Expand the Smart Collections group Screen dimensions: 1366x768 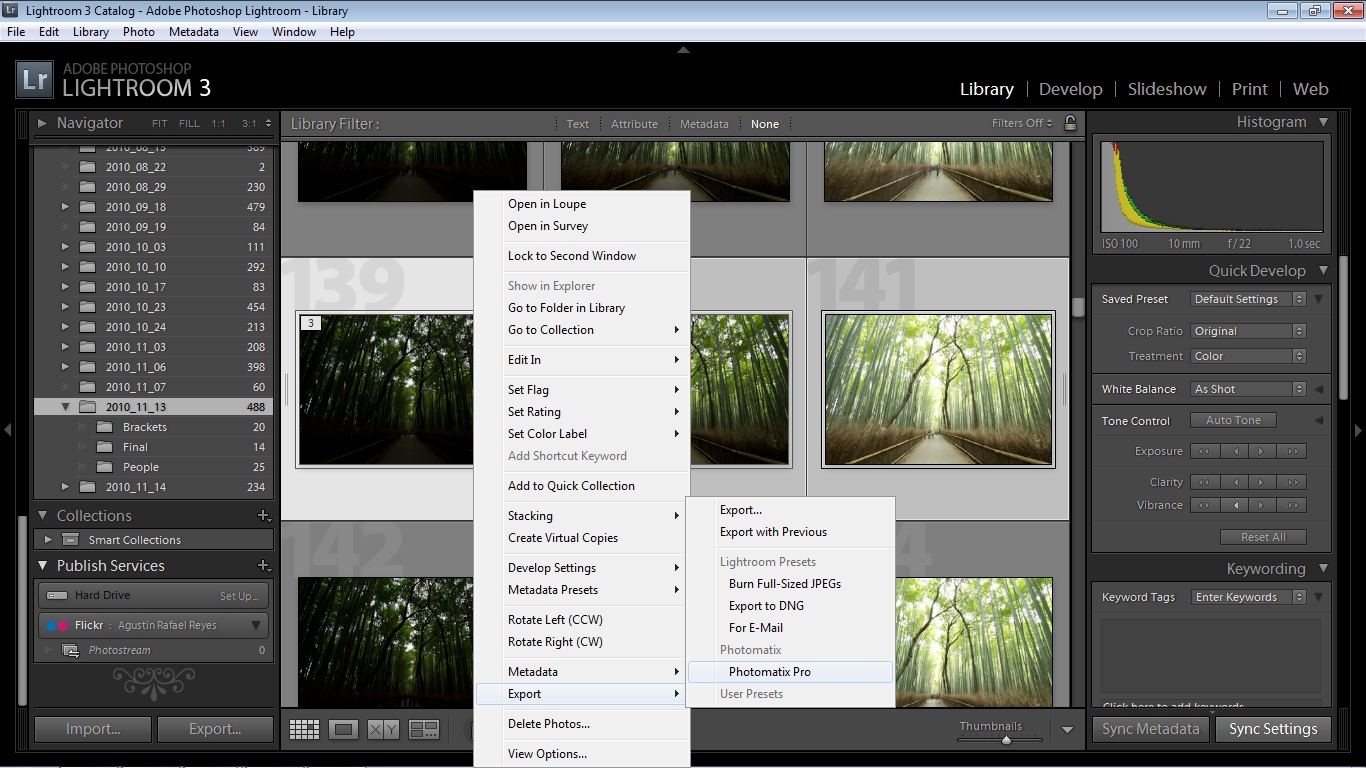click(48, 540)
